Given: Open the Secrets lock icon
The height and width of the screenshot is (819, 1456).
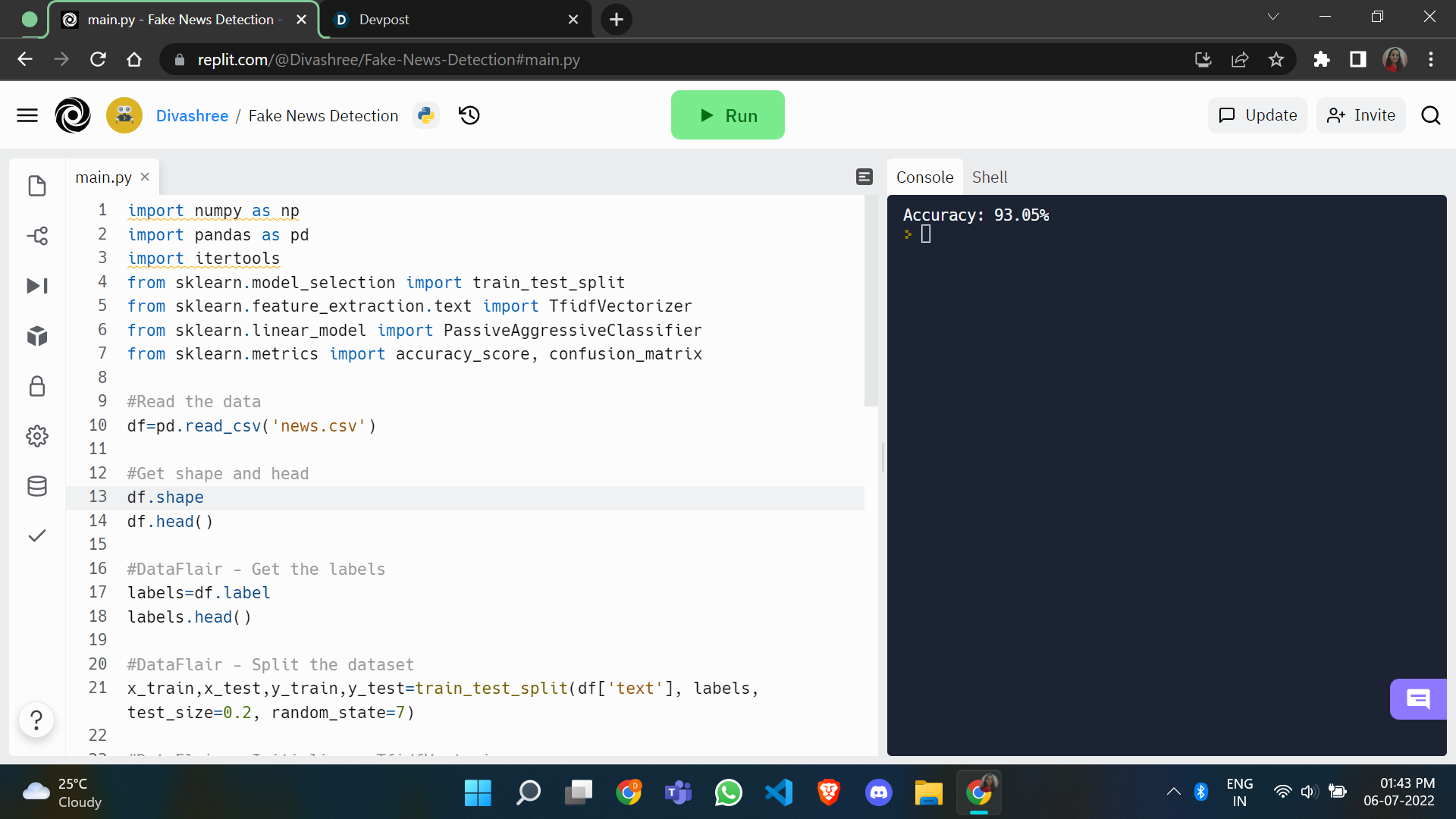Looking at the screenshot, I should 36,386.
